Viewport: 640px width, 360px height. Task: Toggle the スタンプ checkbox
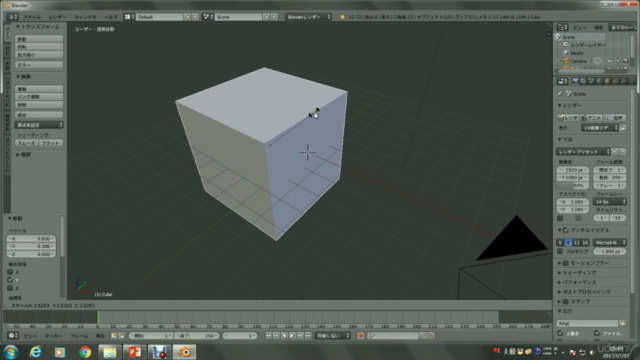pos(566,301)
